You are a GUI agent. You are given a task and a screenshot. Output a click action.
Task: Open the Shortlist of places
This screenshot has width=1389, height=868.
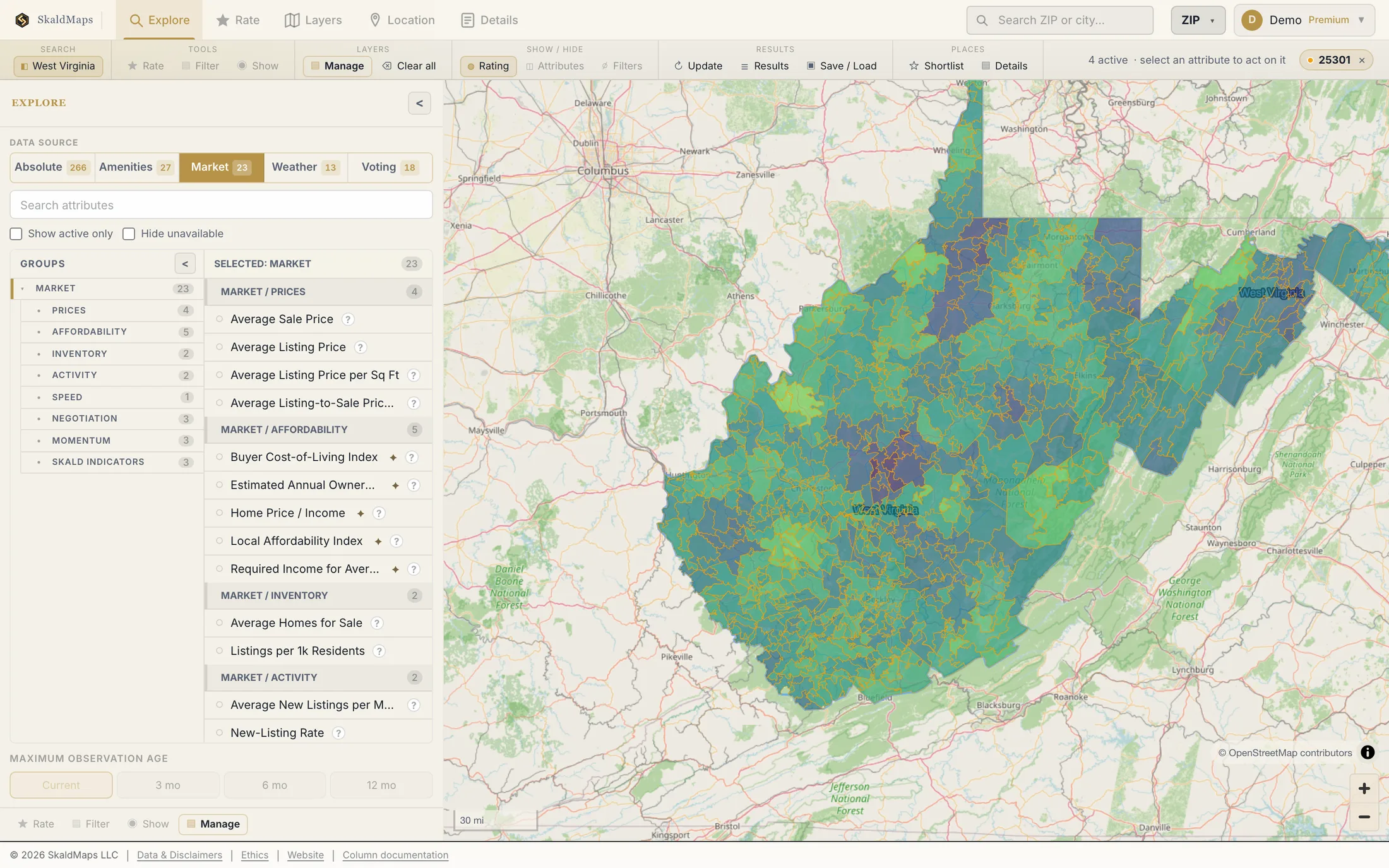pyautogui.click(x=936, y=66)
